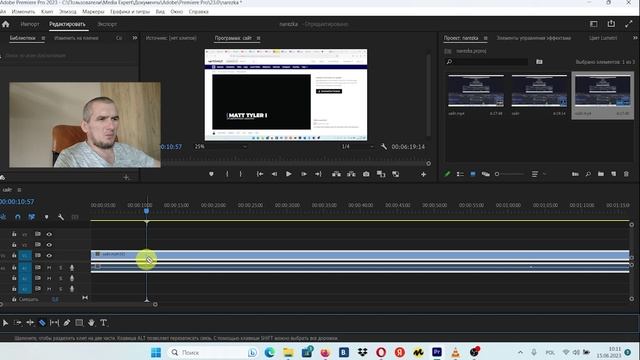This screenshot has height=360, width=640.
Task: Open the 25% zoom level dropdown
Action: (x=220, y=147)
